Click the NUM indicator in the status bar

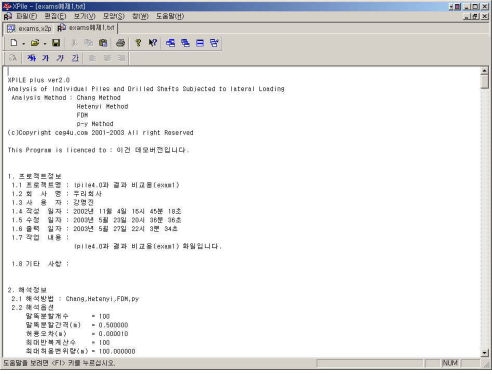click(450, 363)
